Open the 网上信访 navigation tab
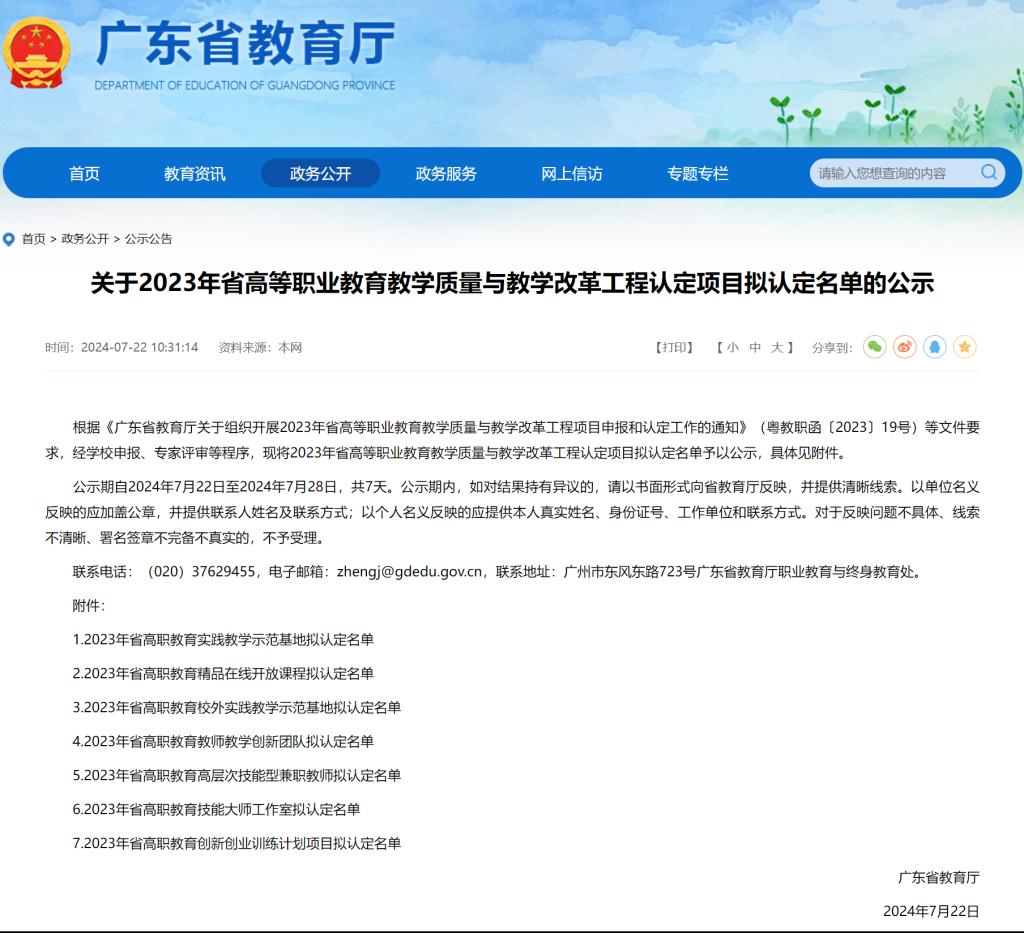This screenshot has width=1024, height=933. (571, 174)
